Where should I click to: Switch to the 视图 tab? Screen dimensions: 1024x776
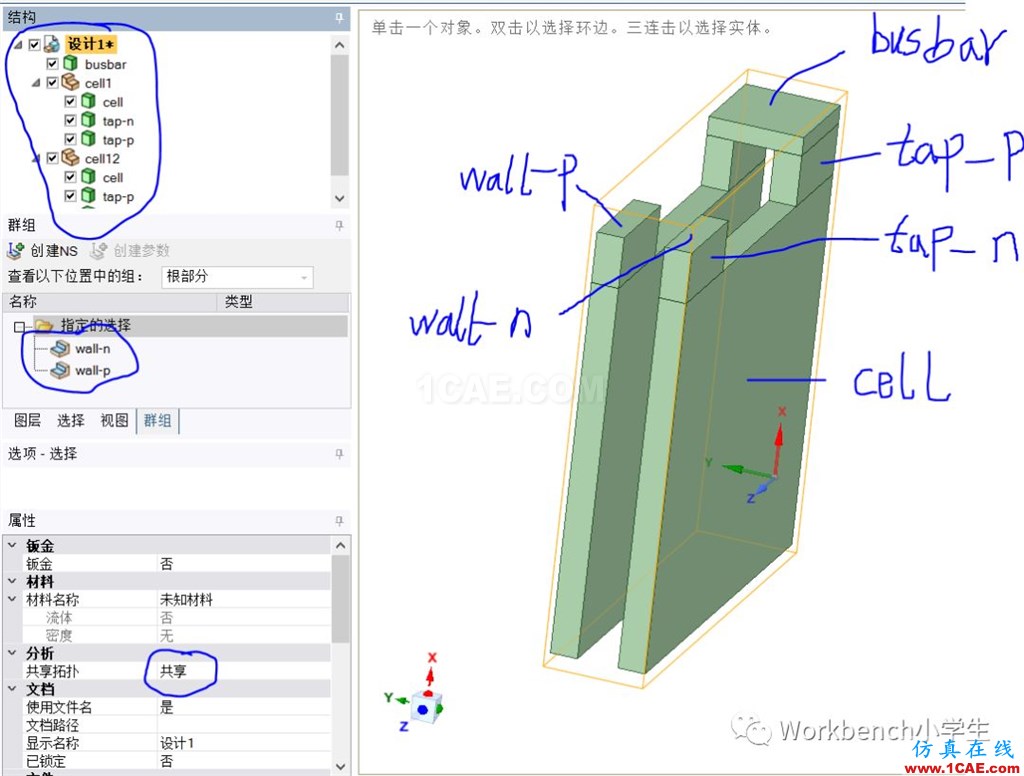pos(114,421)
